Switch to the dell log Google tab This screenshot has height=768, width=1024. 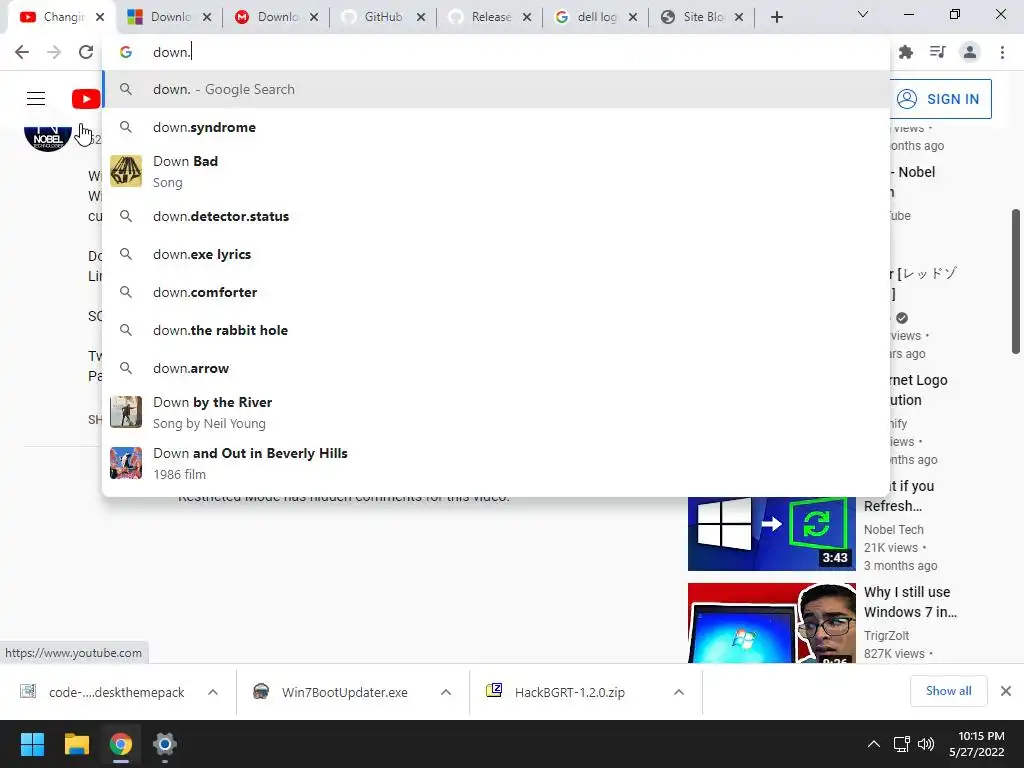point(594,17)
